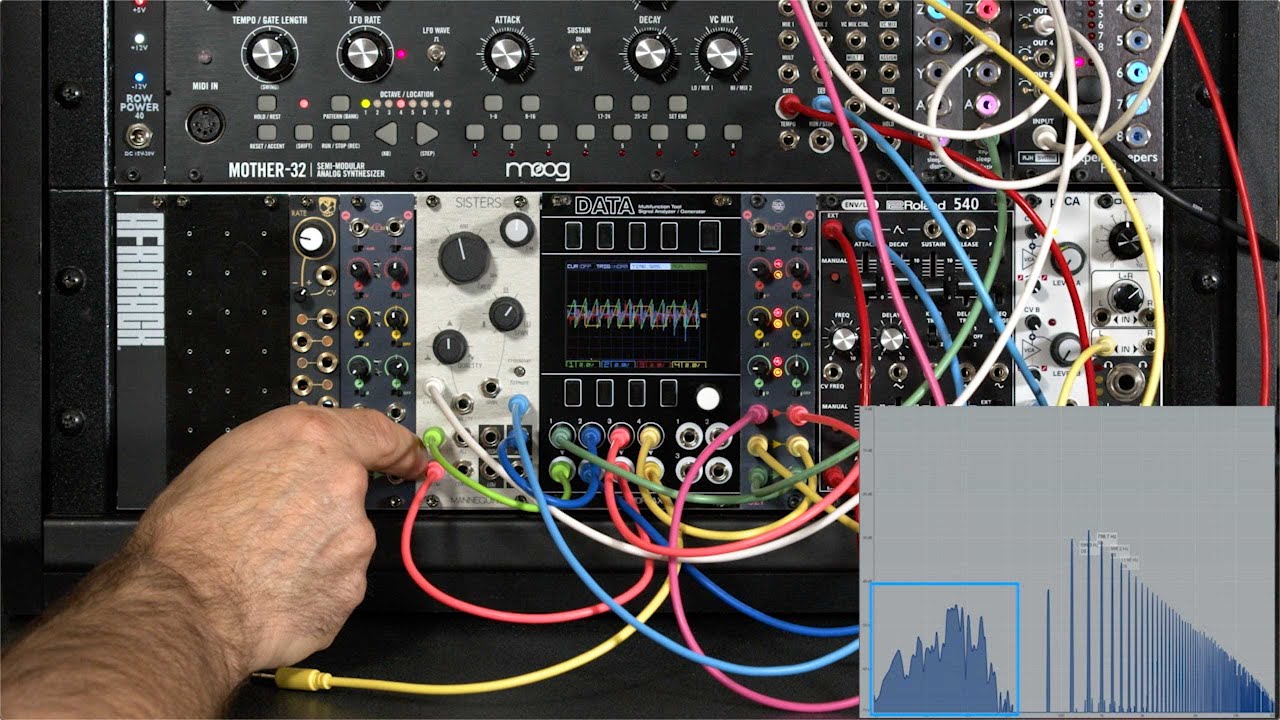Click the MIDI IN DIN socket
Viewport: 1280px width, 720px height.
(x=205, y=125)
